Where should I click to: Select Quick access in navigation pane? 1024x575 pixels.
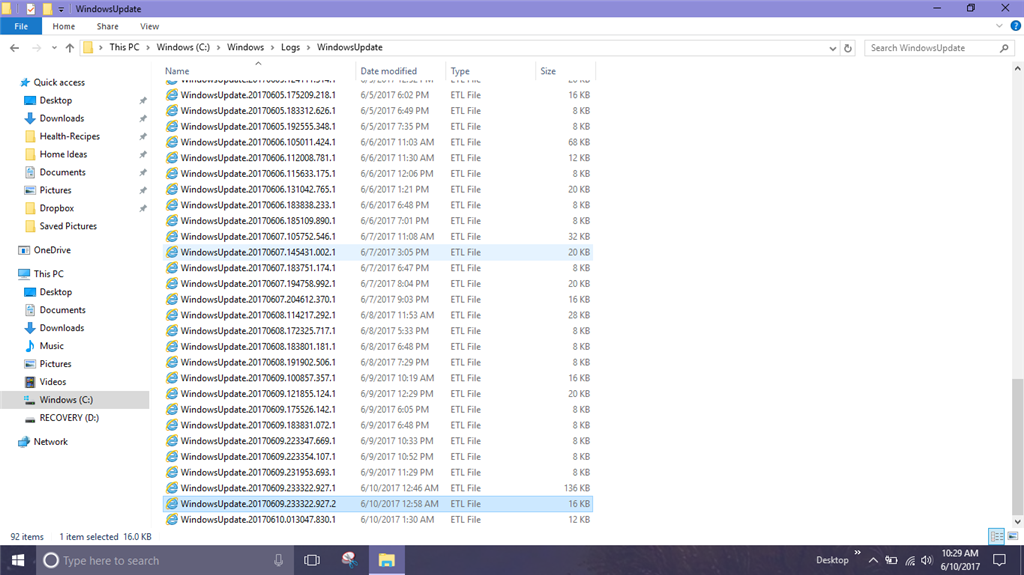pyautogui.click(x=59, y=82)
